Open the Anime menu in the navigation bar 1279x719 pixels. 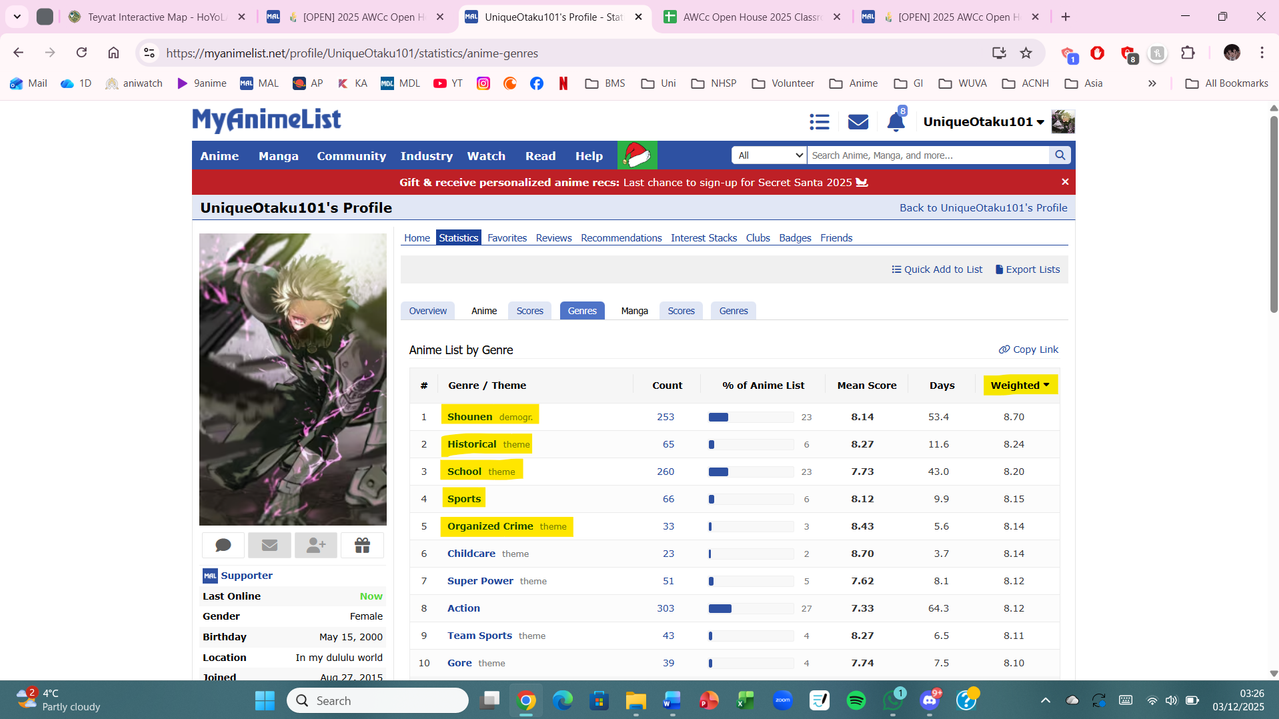point(219,156)
